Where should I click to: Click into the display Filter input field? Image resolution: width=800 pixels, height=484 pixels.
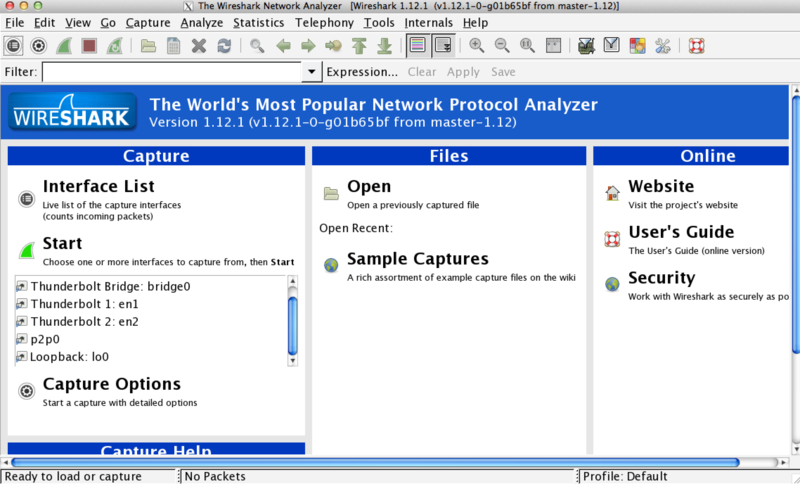172,72
